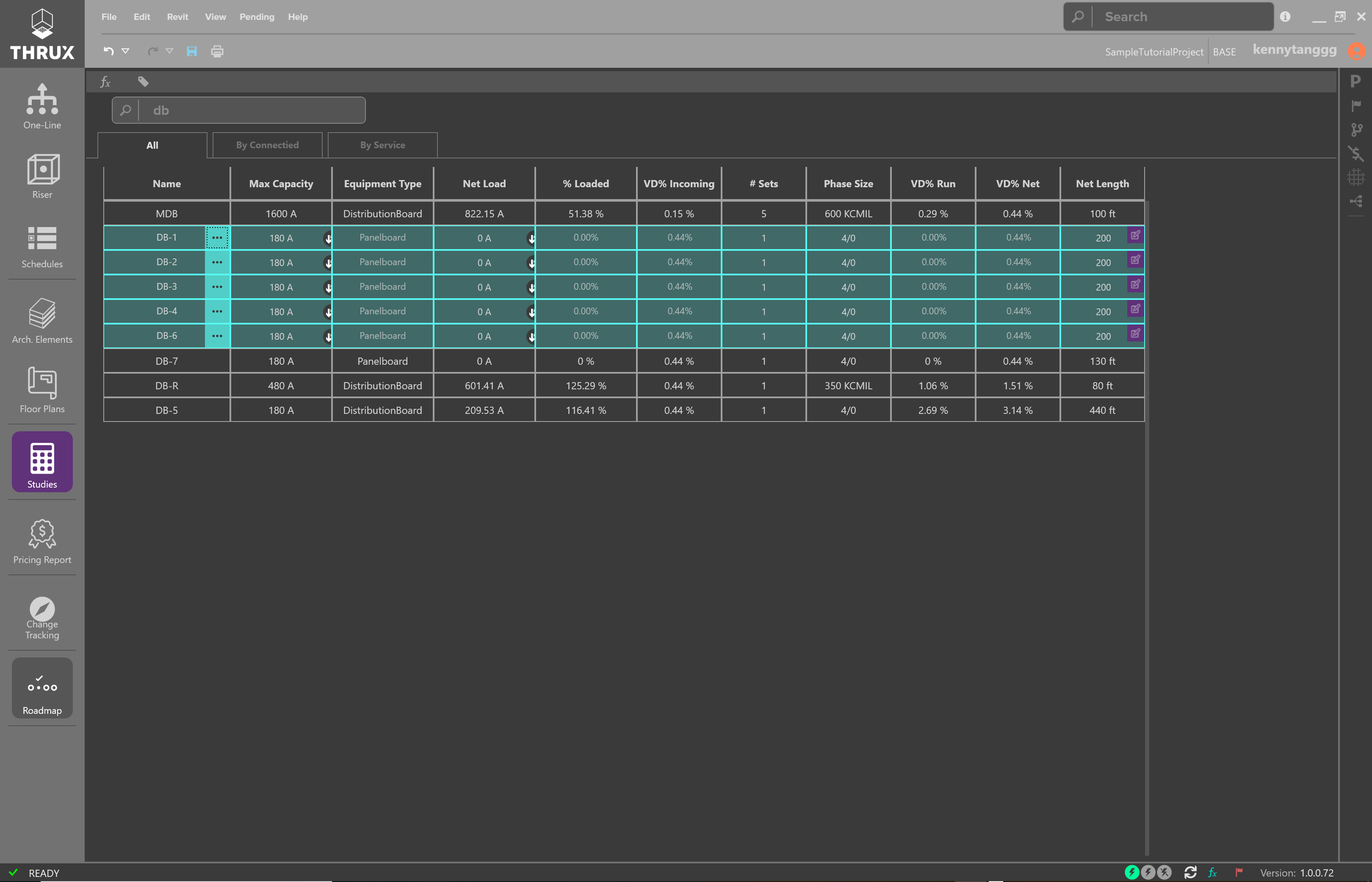The image size is (1372, 882).
Task: Click the crossed-out dollar icon in right sidebar
Action: coord(1355,153)
